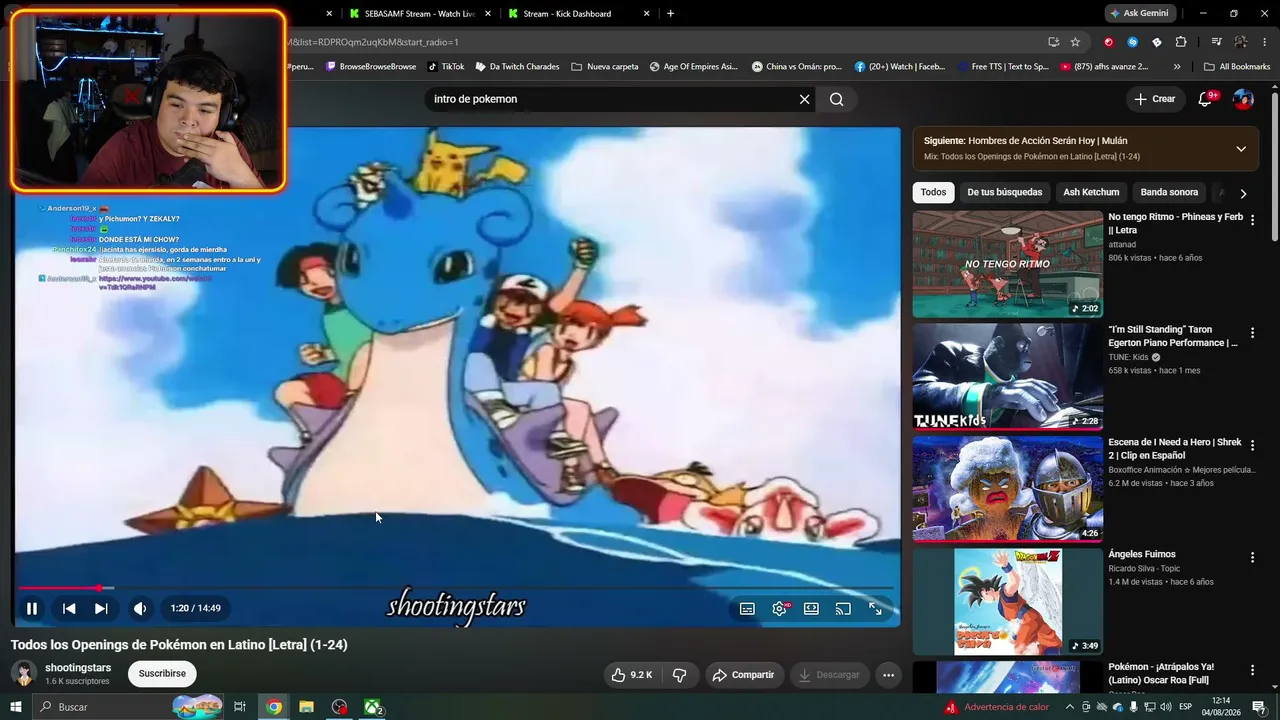Open the shootingstars channel avatar
1280x720 pixels.
pos(24,674)
